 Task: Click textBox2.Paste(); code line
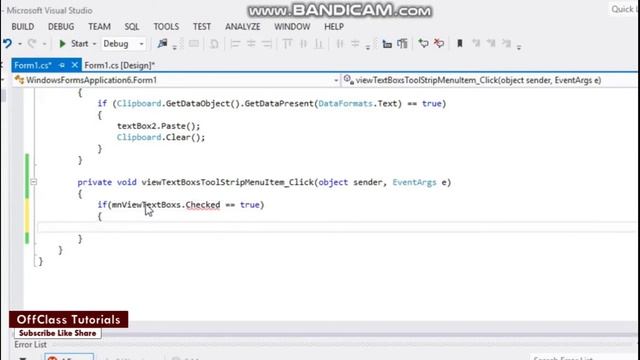coord(159,126)
